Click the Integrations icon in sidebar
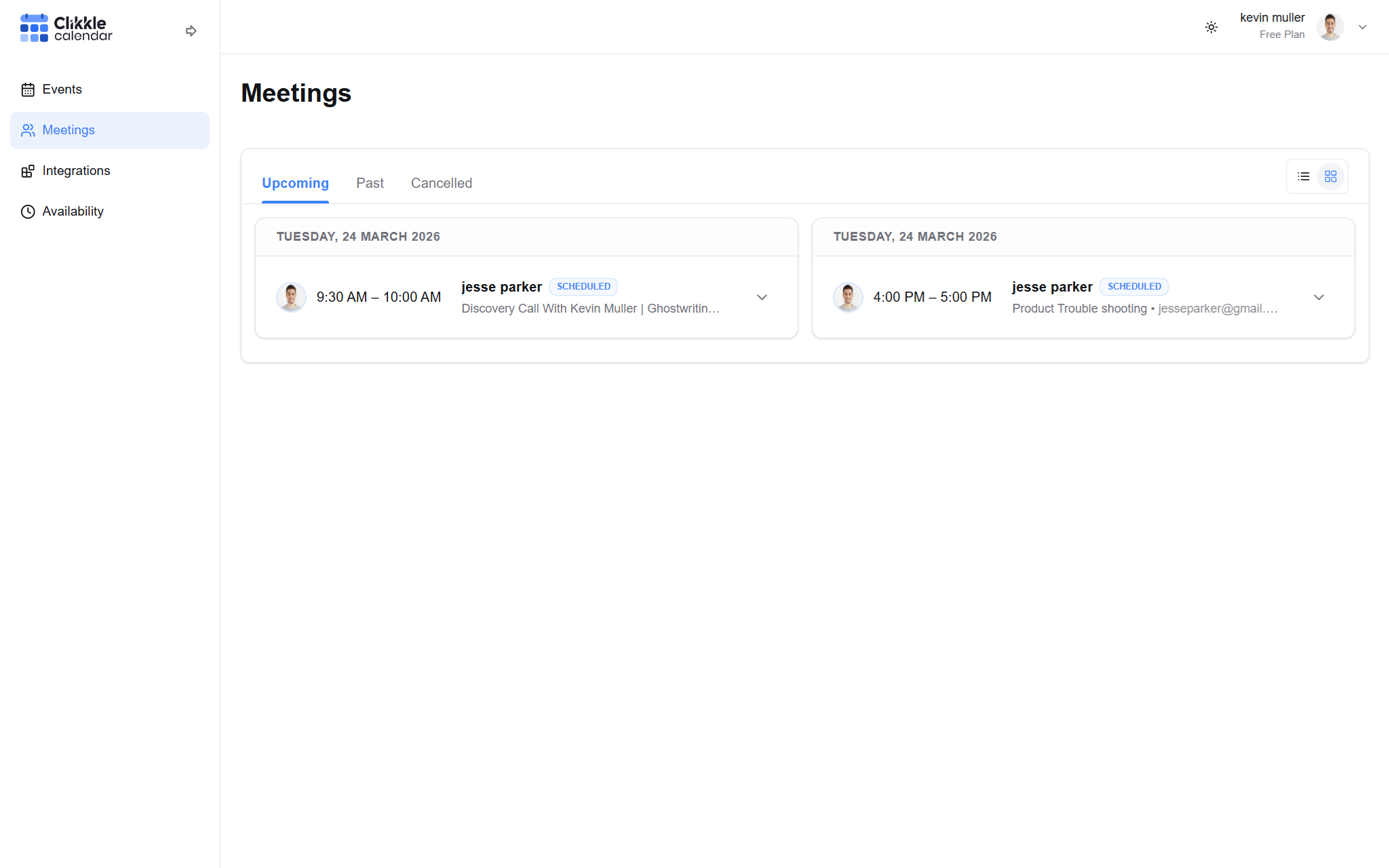1389x868 pixels. [28, 171]
